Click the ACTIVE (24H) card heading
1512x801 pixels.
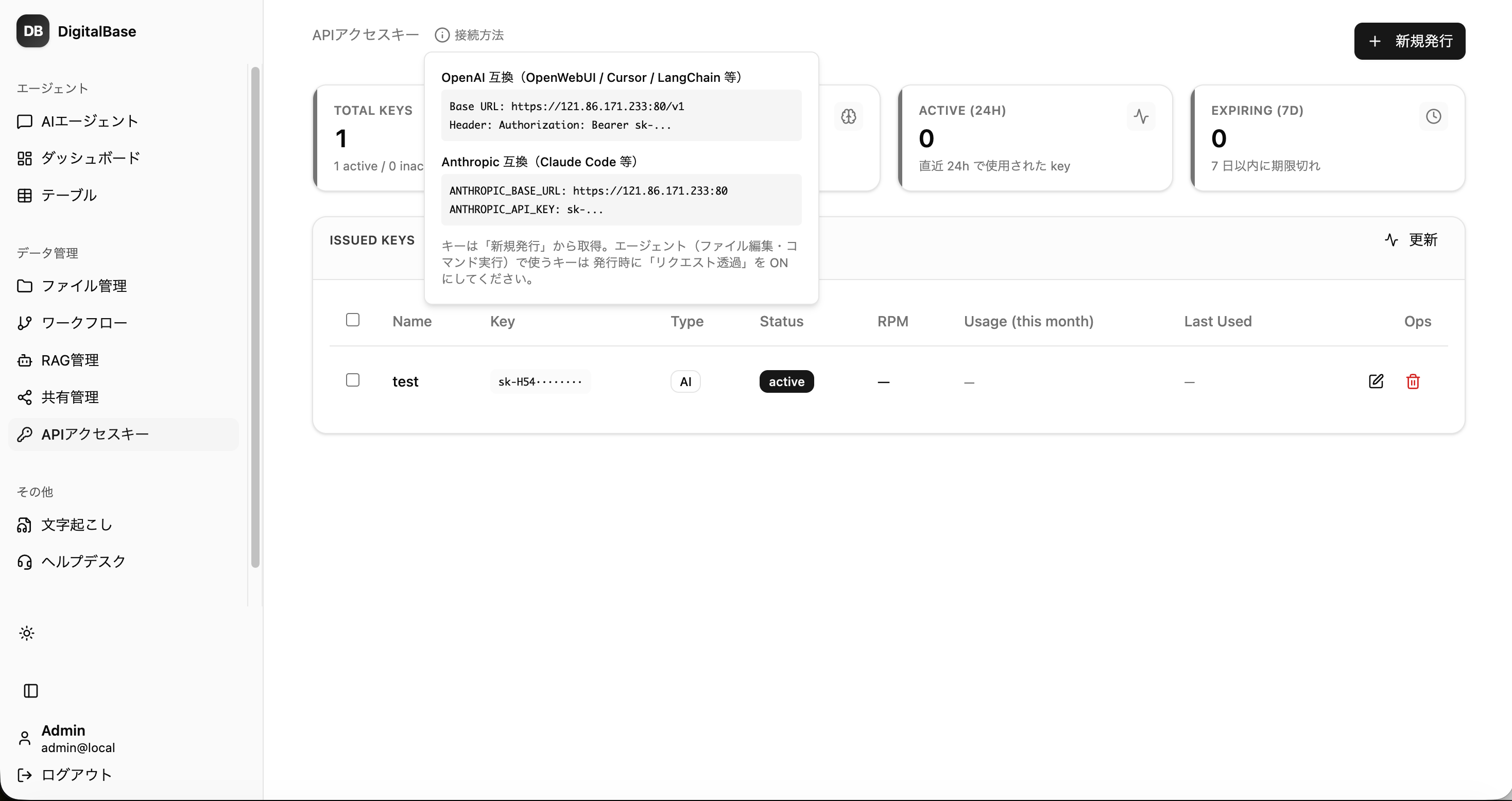tap(962, 110)
